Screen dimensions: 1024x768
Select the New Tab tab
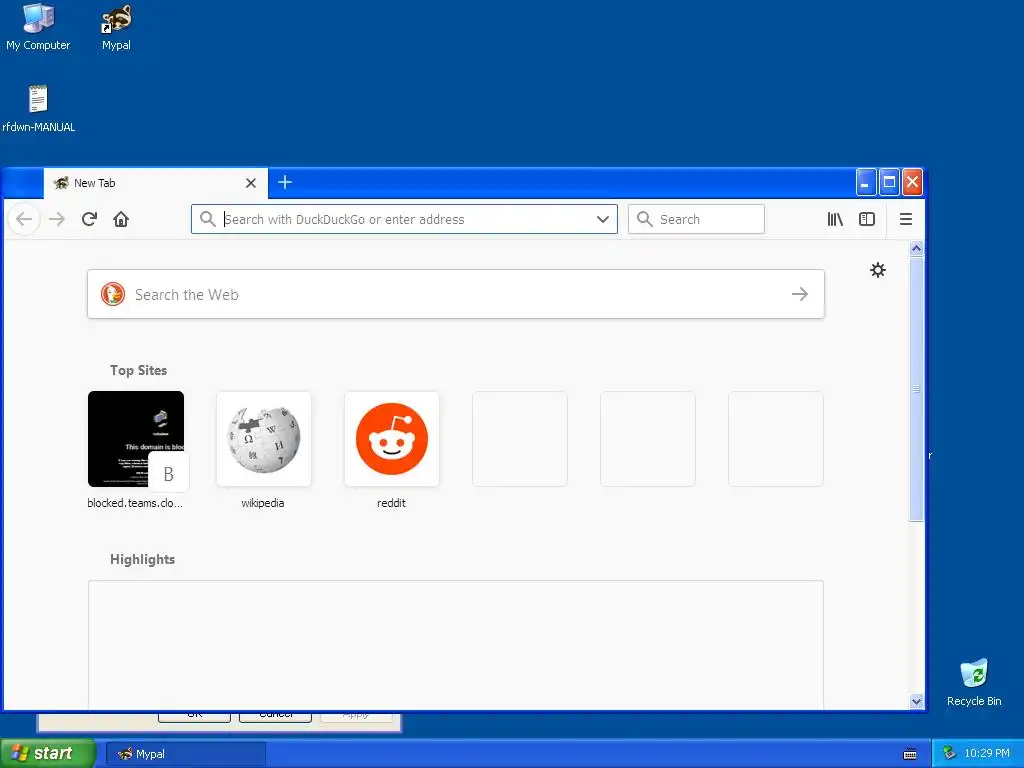pyautogui.click(x=155, y=184)
